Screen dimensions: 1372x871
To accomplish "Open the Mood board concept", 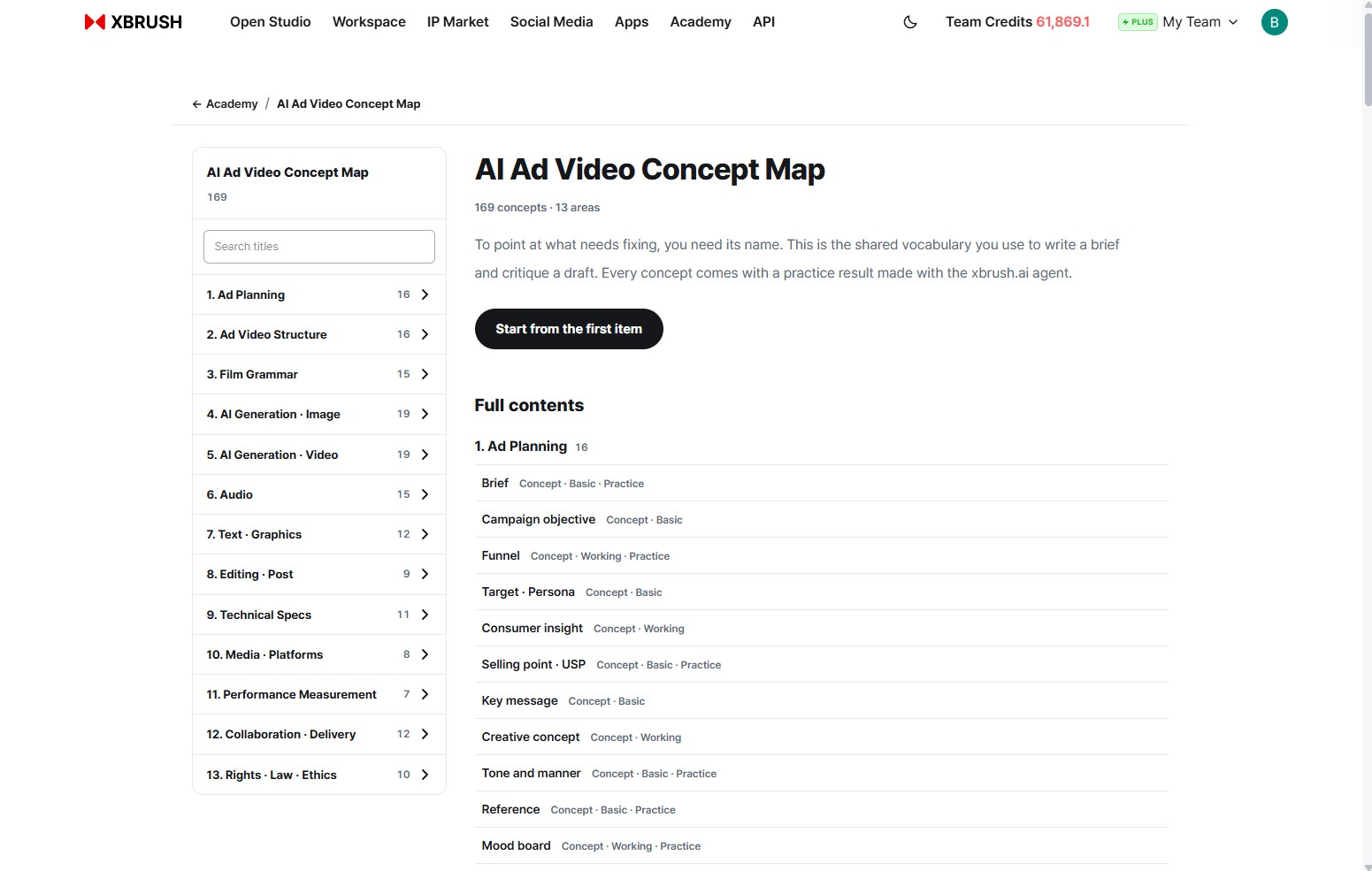I will point(822,845).
